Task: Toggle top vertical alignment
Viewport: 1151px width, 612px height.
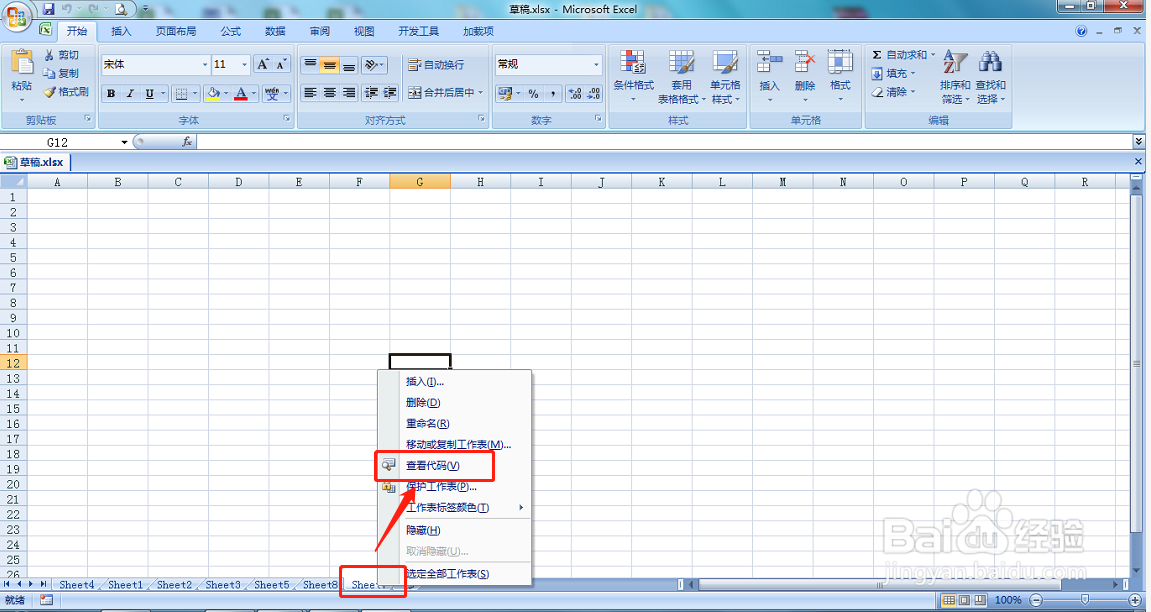Action: [311, 65]
